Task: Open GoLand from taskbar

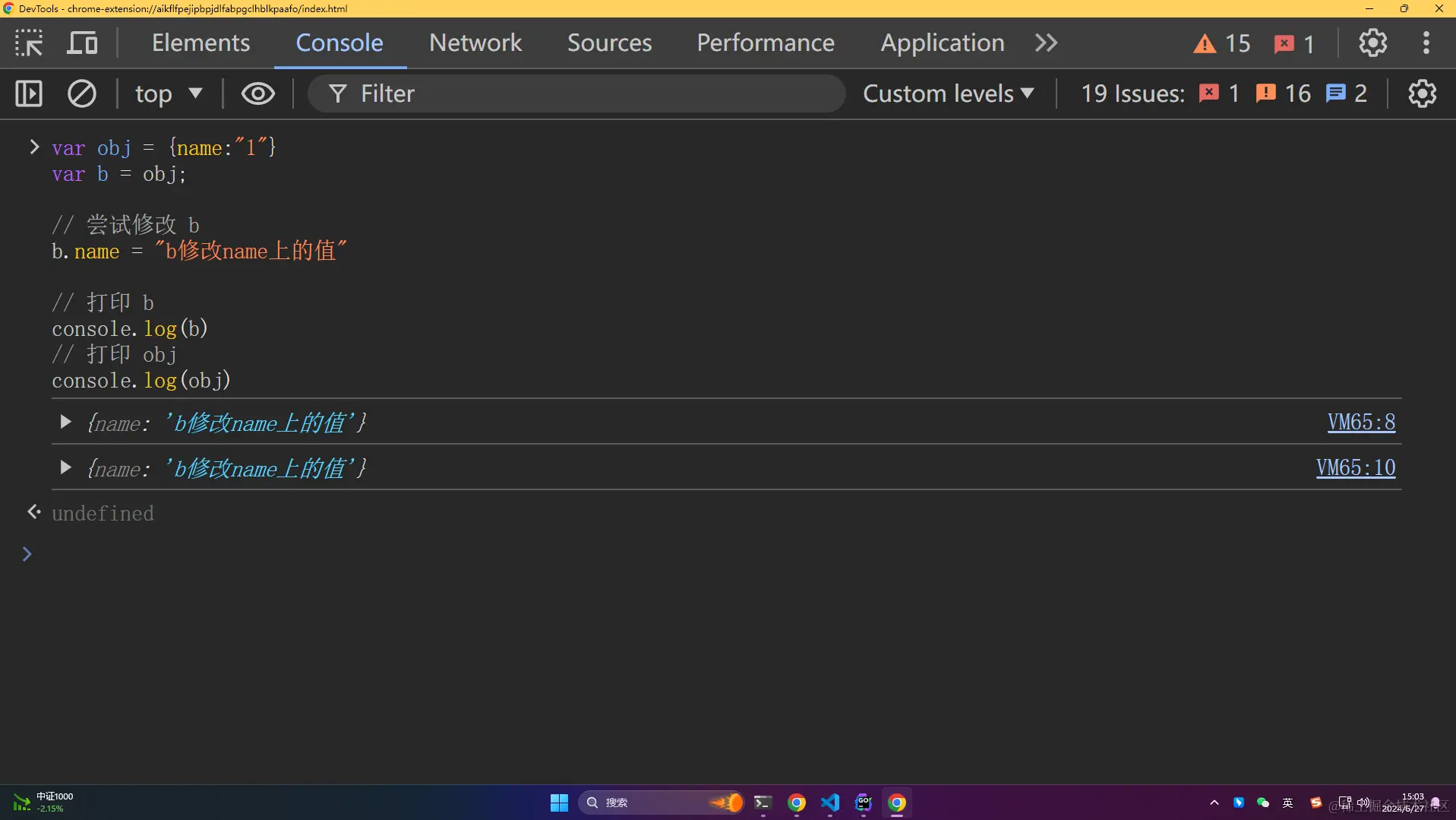Action: (863, 803)
